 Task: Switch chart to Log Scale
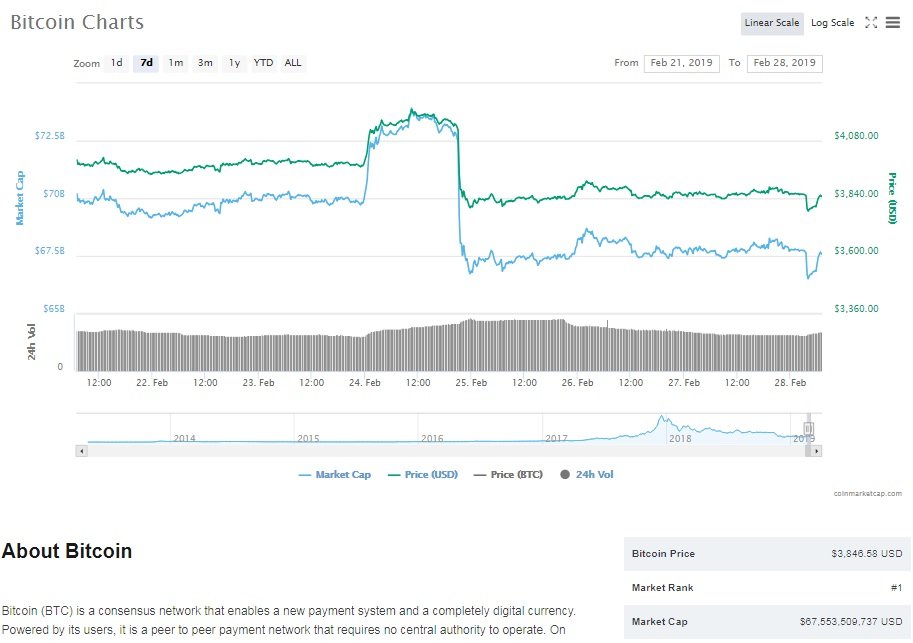coord(833,23)
